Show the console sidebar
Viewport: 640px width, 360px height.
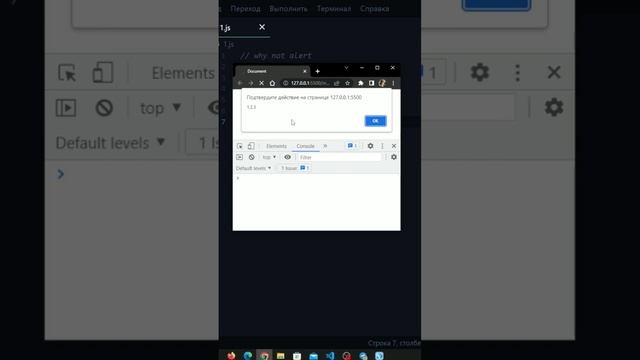[x=240, y=157]
